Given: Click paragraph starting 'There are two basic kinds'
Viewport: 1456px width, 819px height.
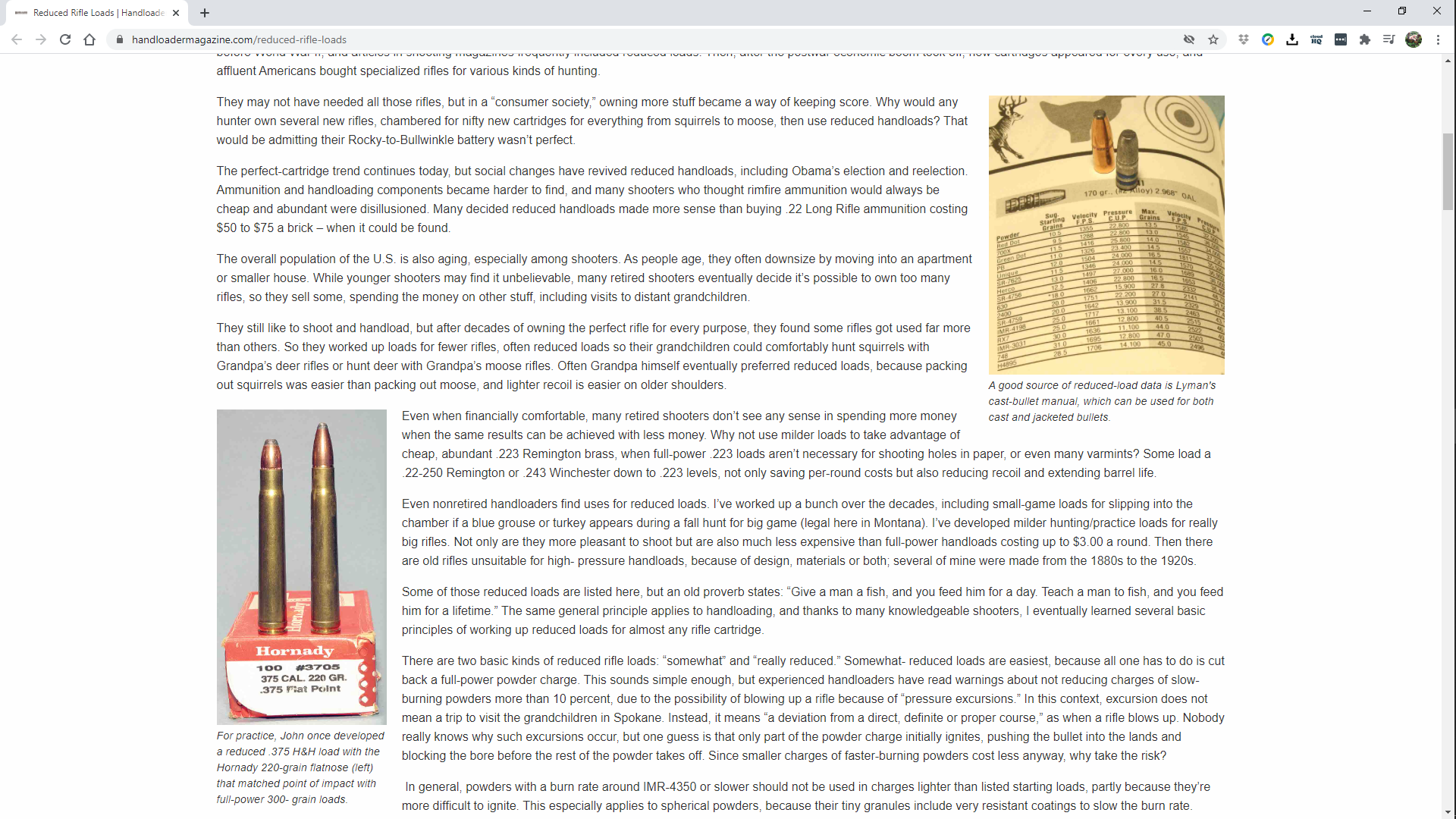Looking at the screenshot, I should pos(813,708).
